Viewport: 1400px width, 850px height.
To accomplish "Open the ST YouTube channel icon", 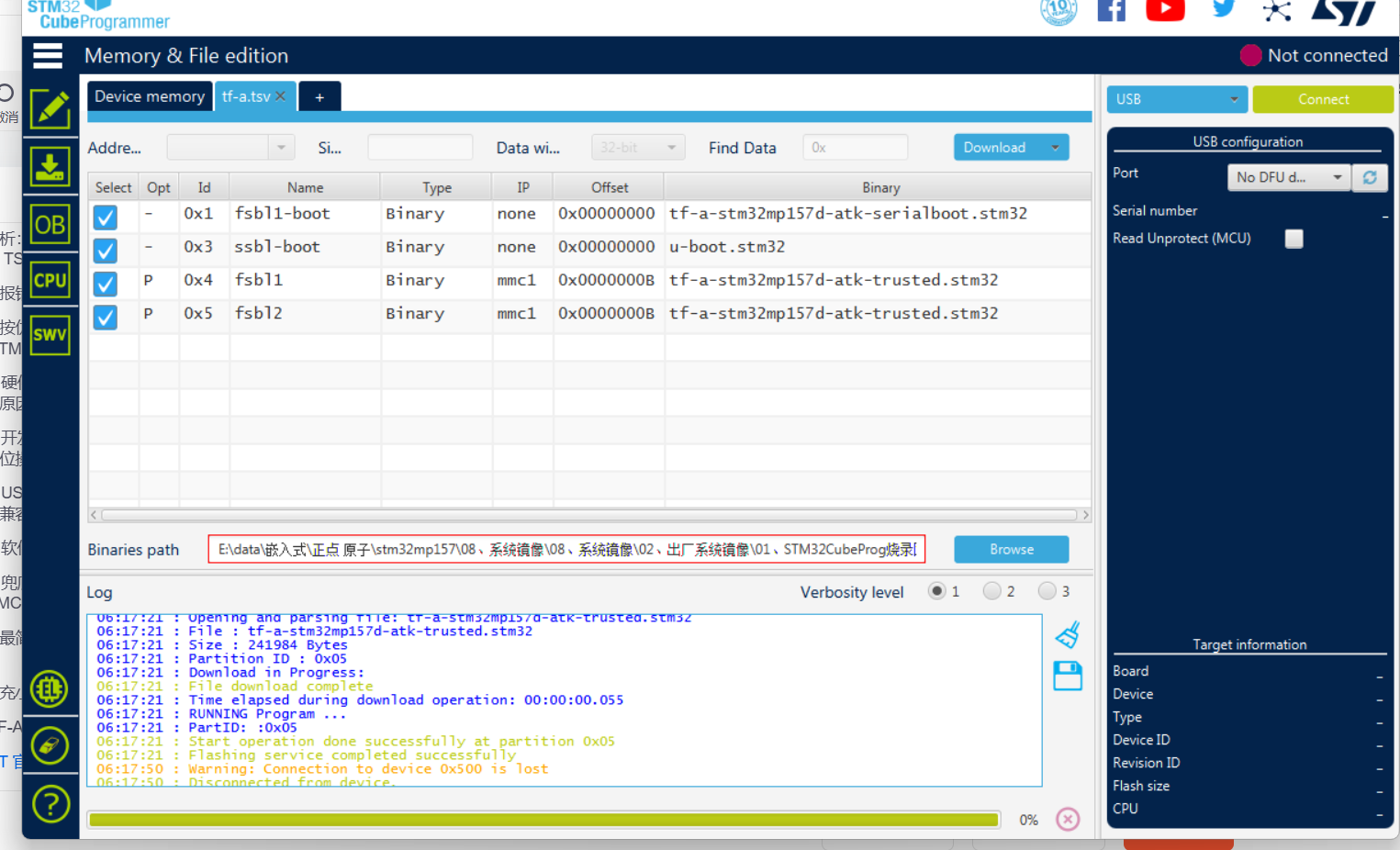I will pos(1166,10).
